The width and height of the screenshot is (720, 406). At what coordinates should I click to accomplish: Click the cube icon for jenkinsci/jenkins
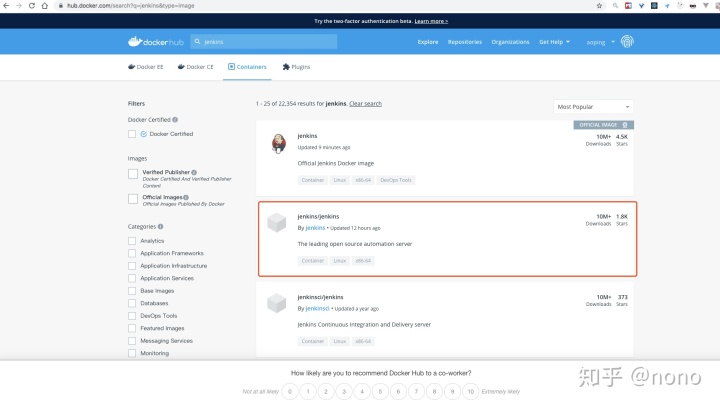pos(276,303)
